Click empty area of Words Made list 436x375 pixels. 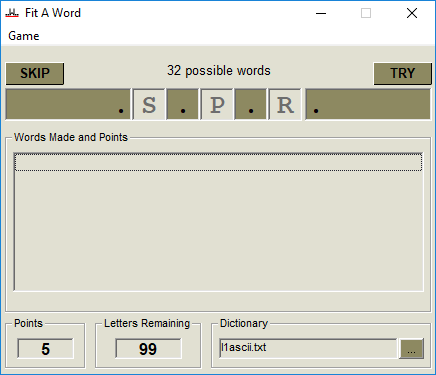(218, 231)
